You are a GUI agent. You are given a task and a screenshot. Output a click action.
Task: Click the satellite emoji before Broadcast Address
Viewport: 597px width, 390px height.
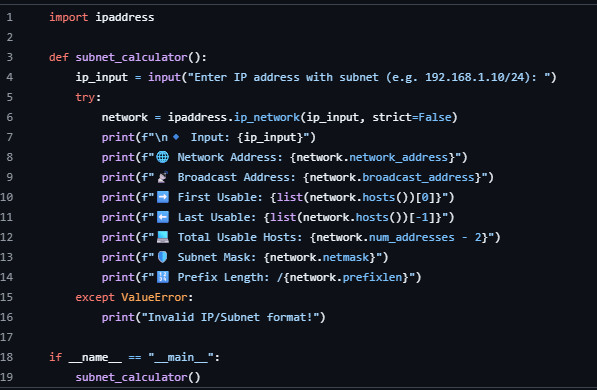tap(163, 177)
